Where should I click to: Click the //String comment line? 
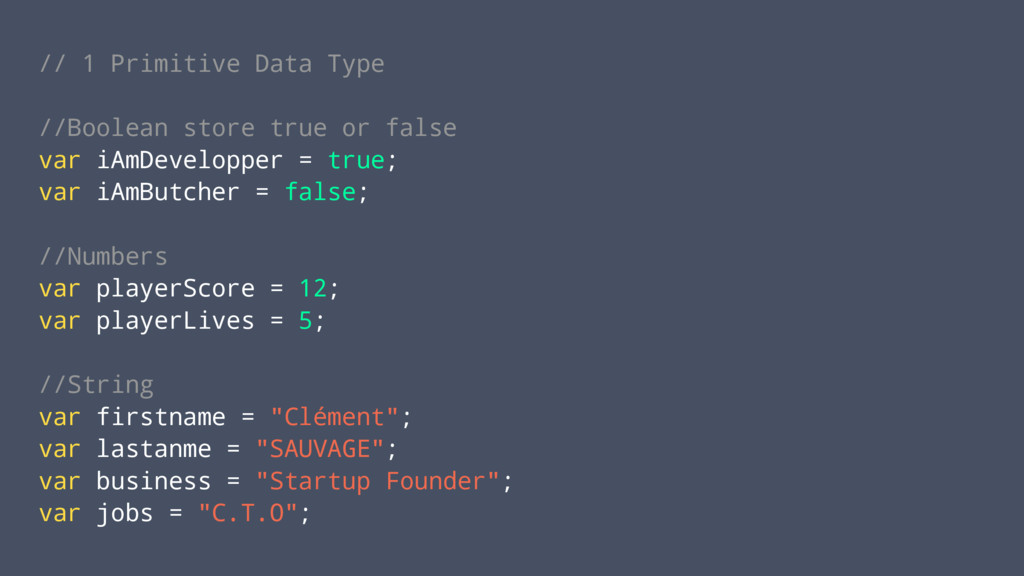pos(96,385)
